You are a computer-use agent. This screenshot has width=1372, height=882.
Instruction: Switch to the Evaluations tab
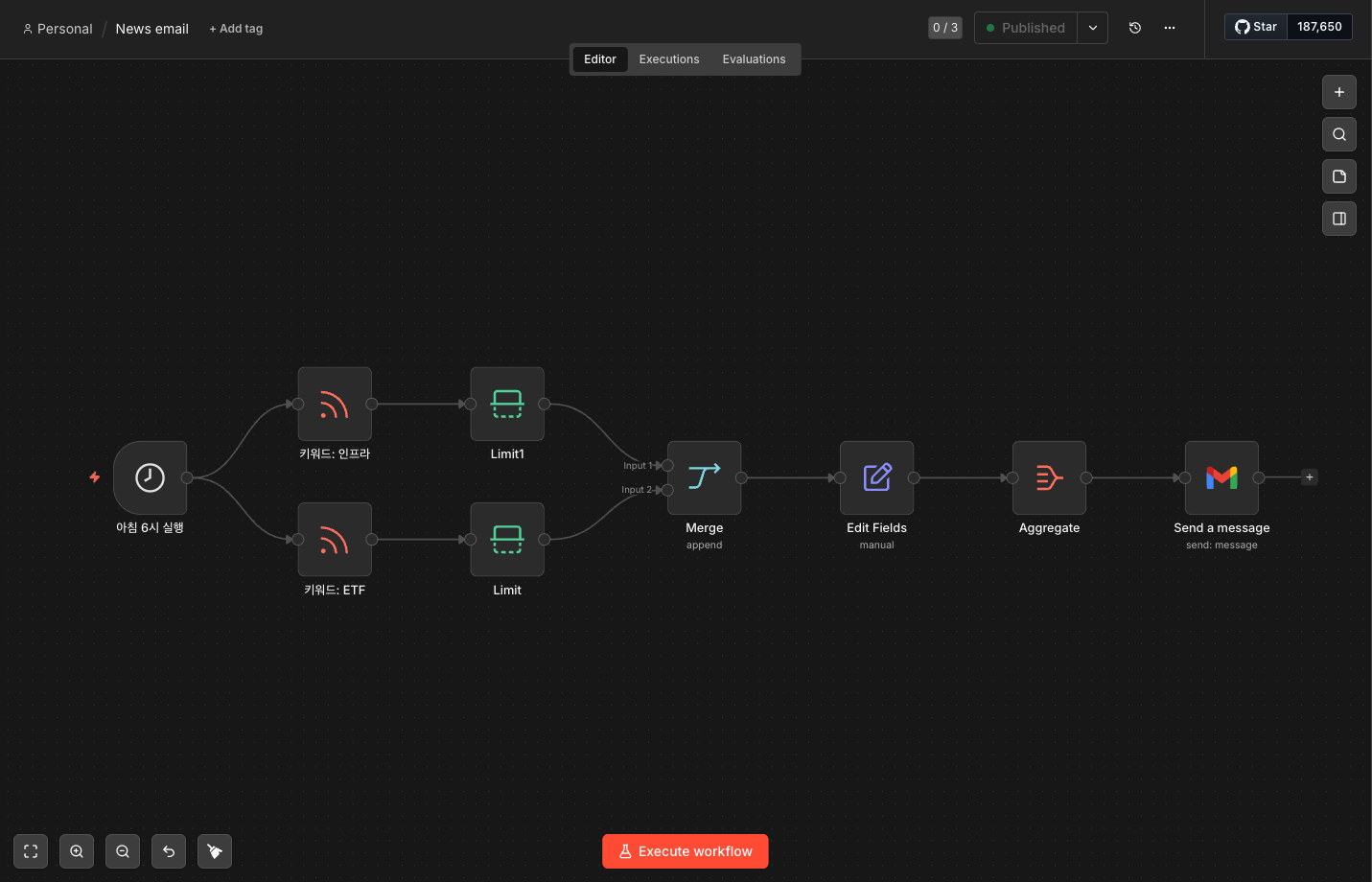click(754, 59)
